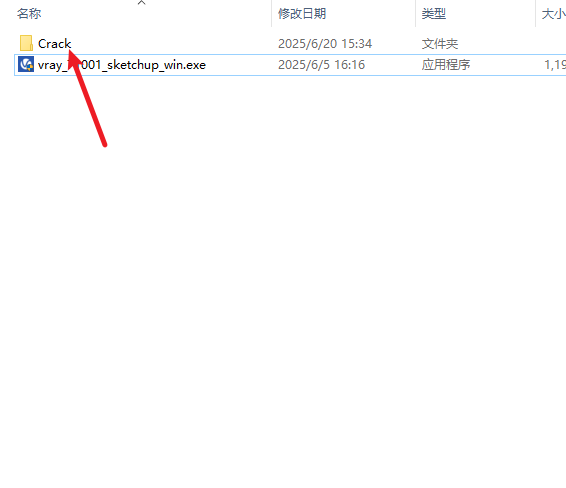Screen dimensions: 566x488
Task: Sort files by 修改日期 column header
Action: point(302,14)
